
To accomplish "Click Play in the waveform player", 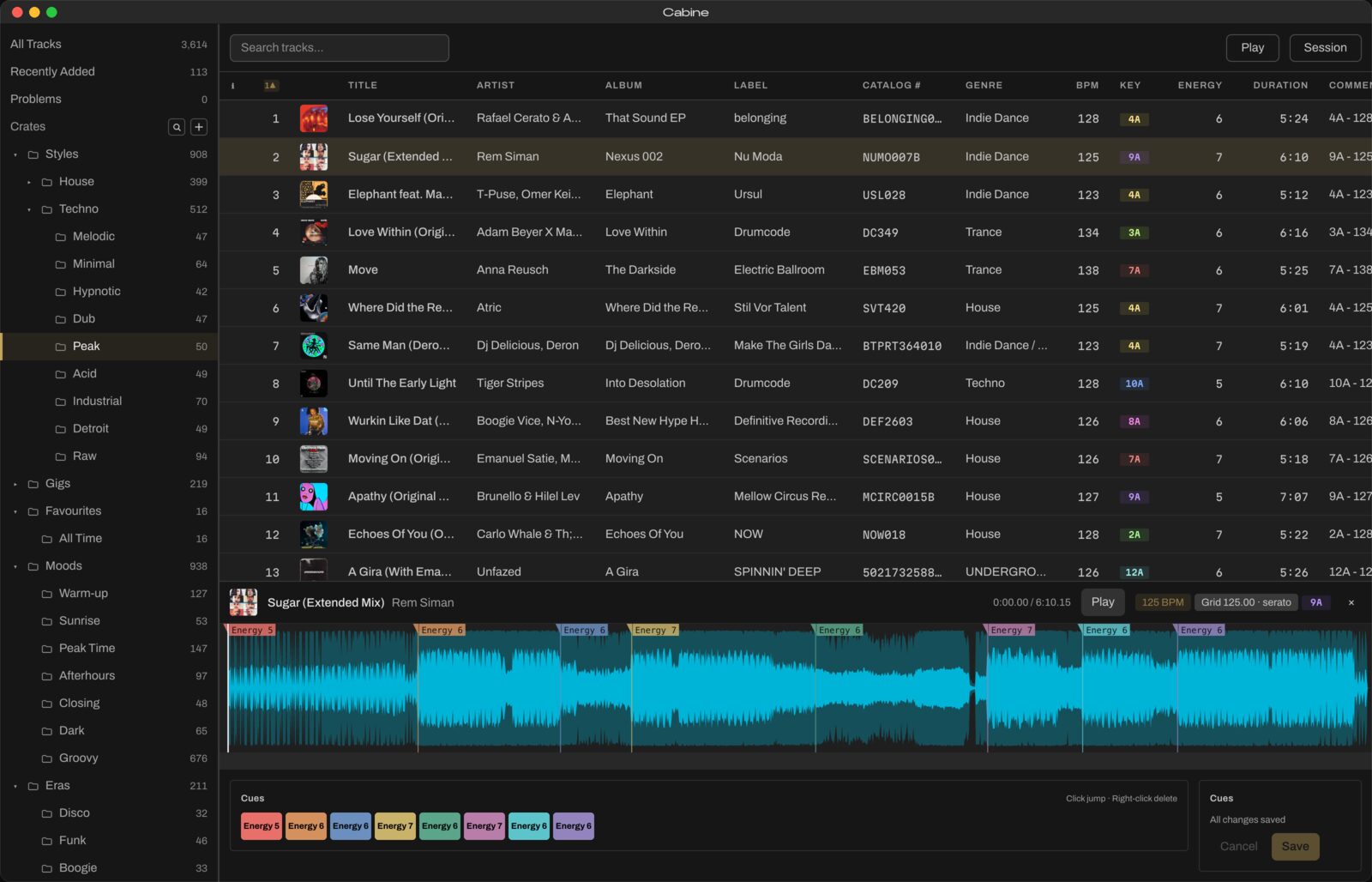I will [x=1103, y=602].
